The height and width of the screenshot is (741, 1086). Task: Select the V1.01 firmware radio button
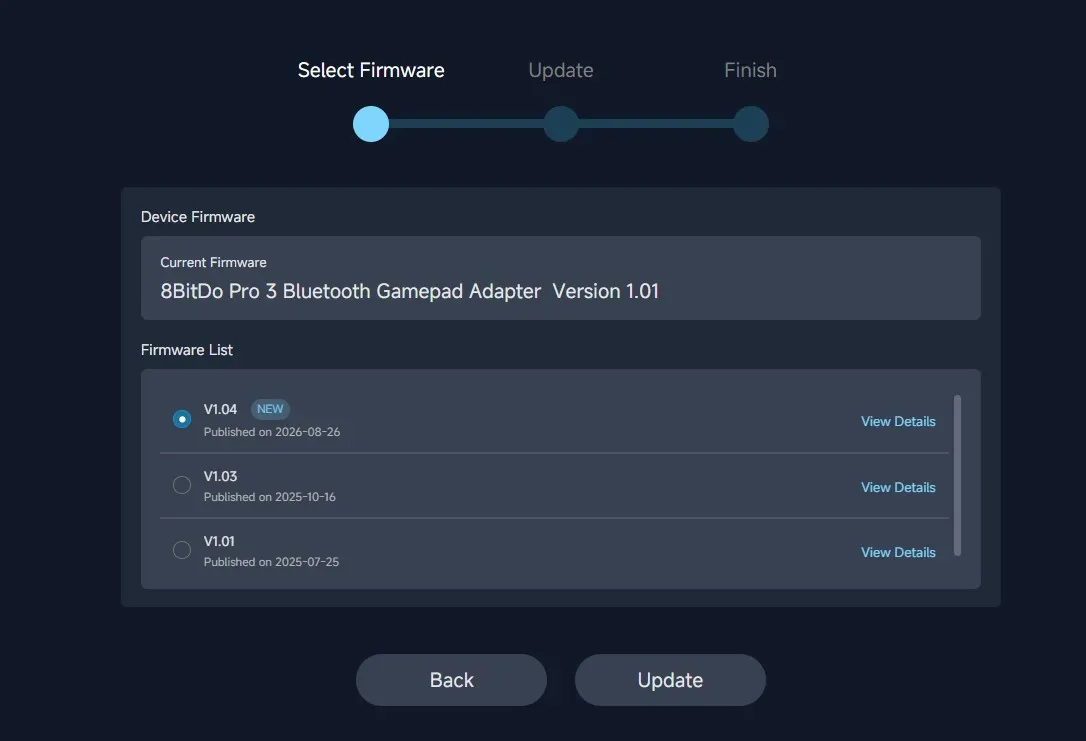(181, 550)
